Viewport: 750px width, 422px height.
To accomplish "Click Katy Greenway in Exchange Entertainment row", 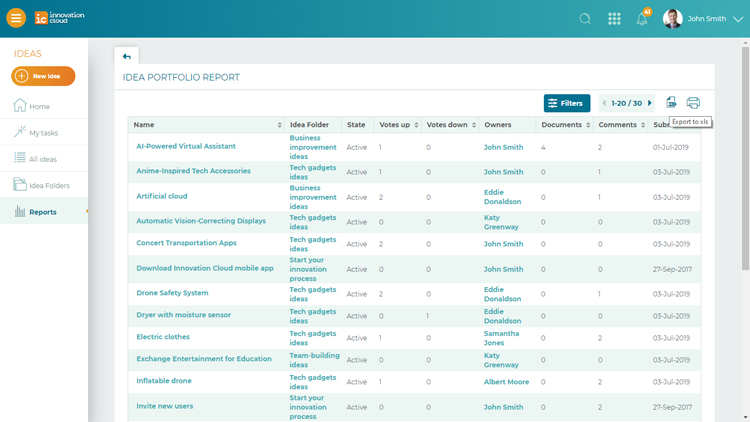I will [x=501, y=360].
